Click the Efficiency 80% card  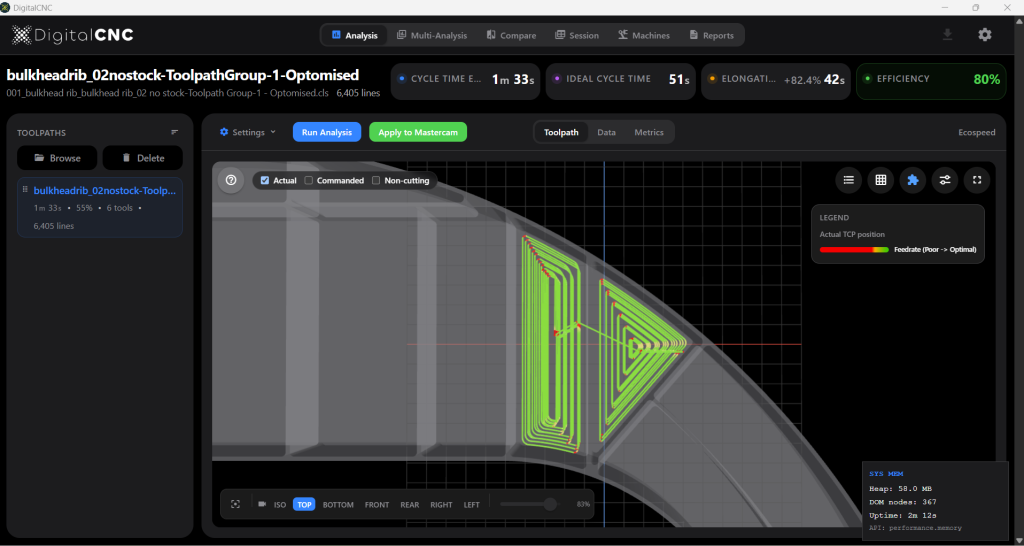931,81
